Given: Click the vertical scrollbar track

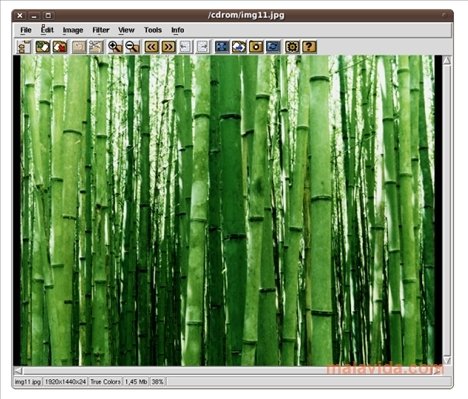Looking at the screenshot, I should pyautogui.click(x=447, y=210).
